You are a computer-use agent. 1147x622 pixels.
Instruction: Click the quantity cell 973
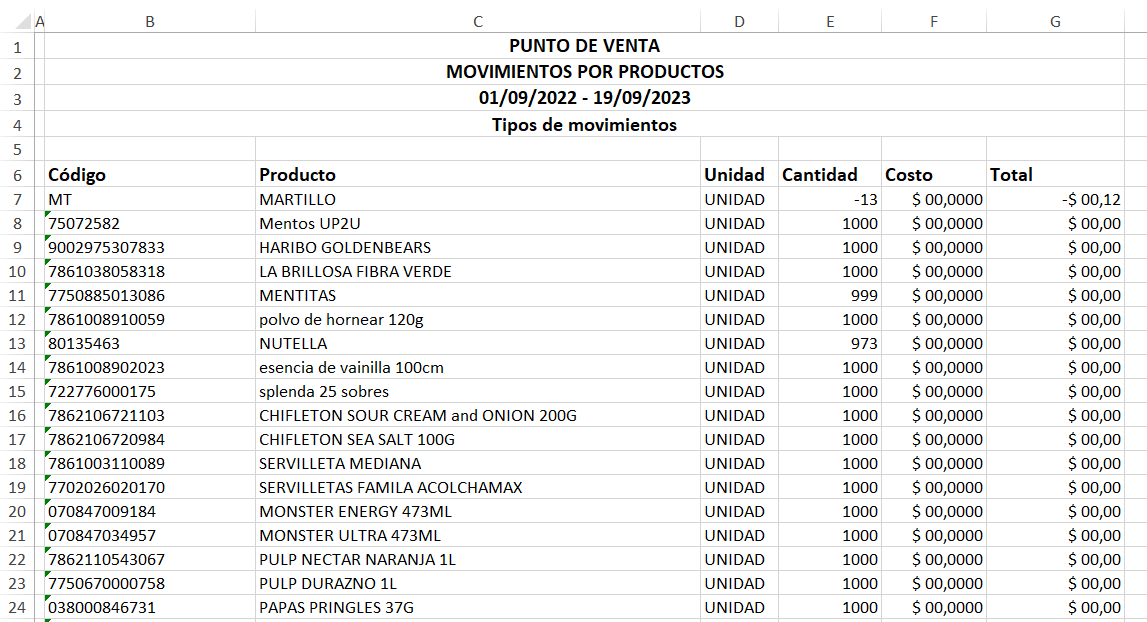(830, 343)
